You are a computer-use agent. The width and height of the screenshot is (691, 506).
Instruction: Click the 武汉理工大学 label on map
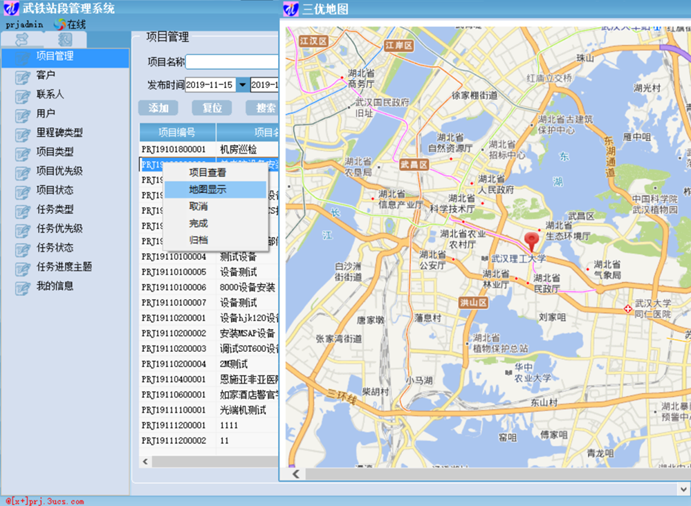(x=518, y=259)
